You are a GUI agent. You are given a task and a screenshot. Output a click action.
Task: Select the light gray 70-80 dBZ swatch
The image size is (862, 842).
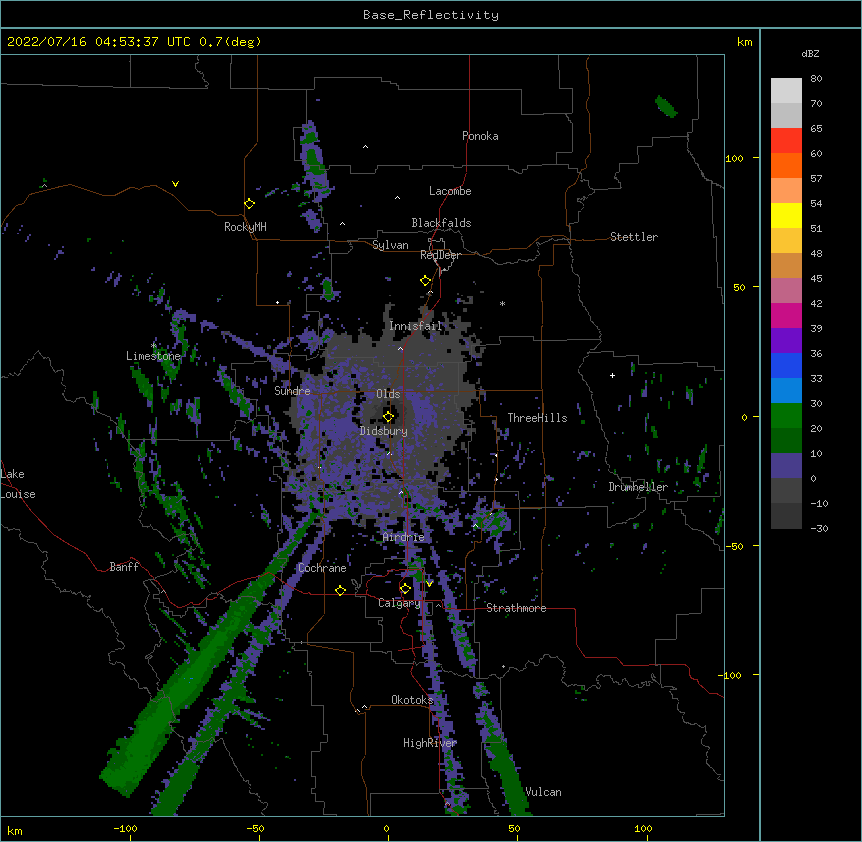tap(786, 91)
